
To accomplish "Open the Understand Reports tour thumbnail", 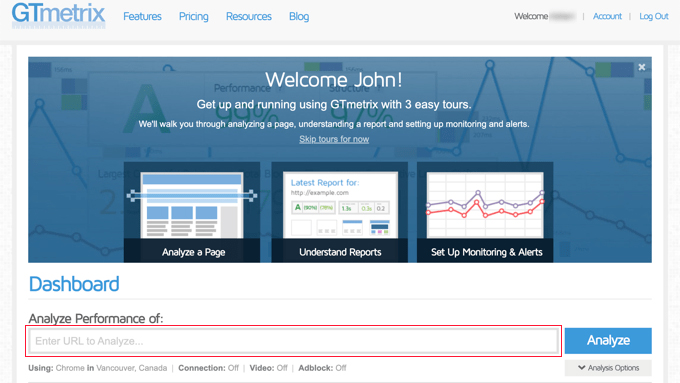I will click(340, 205).
